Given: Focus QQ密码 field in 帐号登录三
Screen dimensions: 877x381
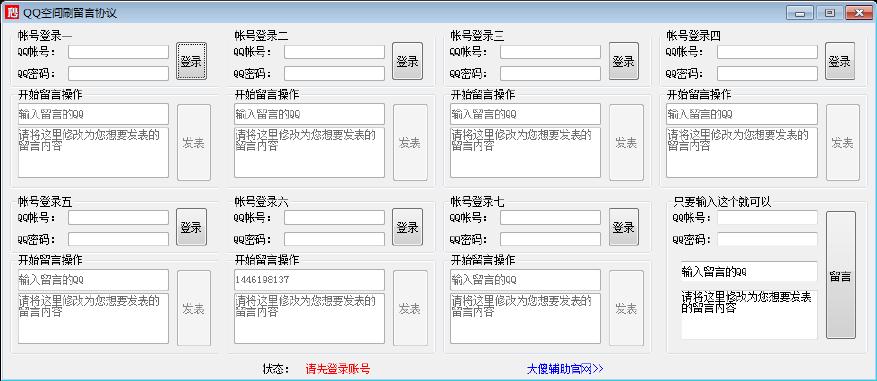Looking at the screenshot, I should (550, 73).
